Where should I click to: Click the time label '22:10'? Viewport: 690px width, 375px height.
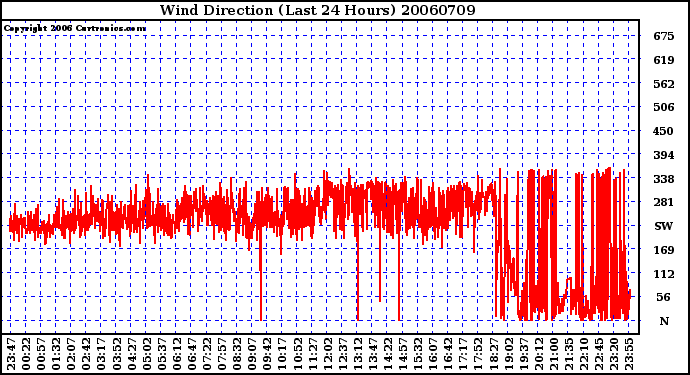coord(584,354)
